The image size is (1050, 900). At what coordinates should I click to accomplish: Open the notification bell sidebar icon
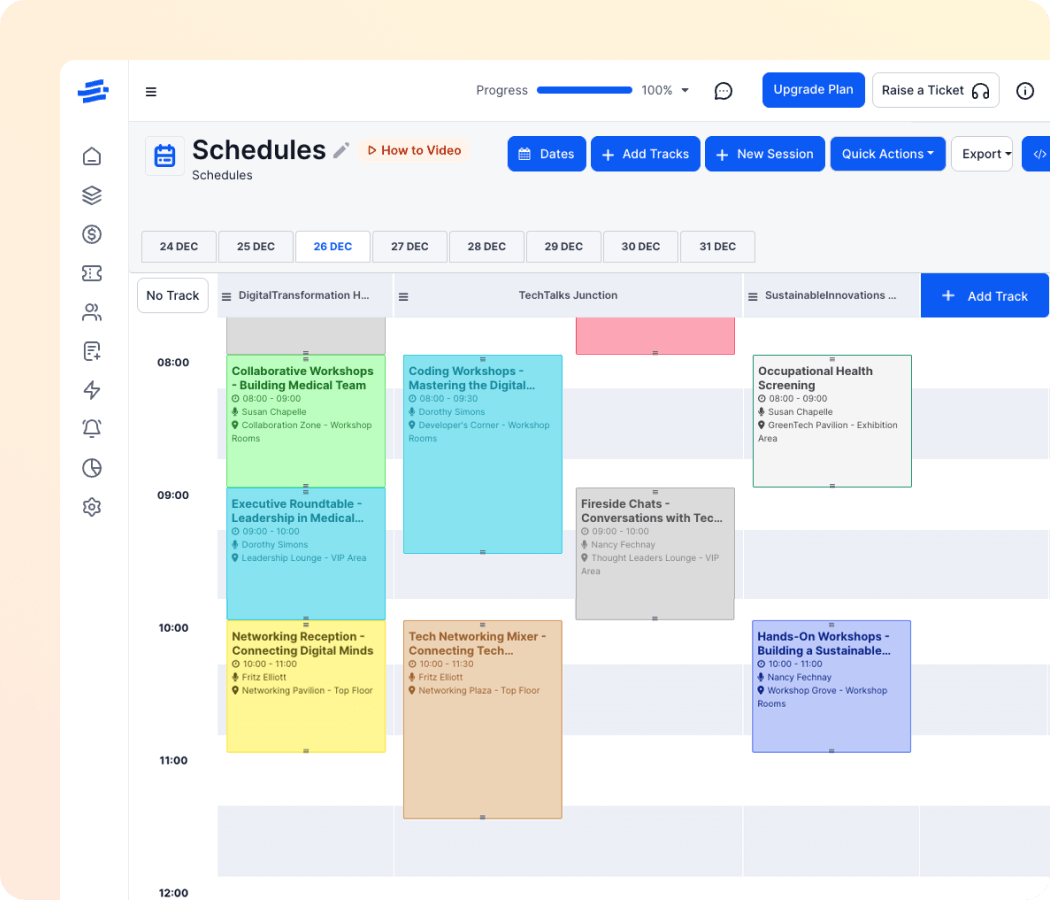(x=92, y=429)
